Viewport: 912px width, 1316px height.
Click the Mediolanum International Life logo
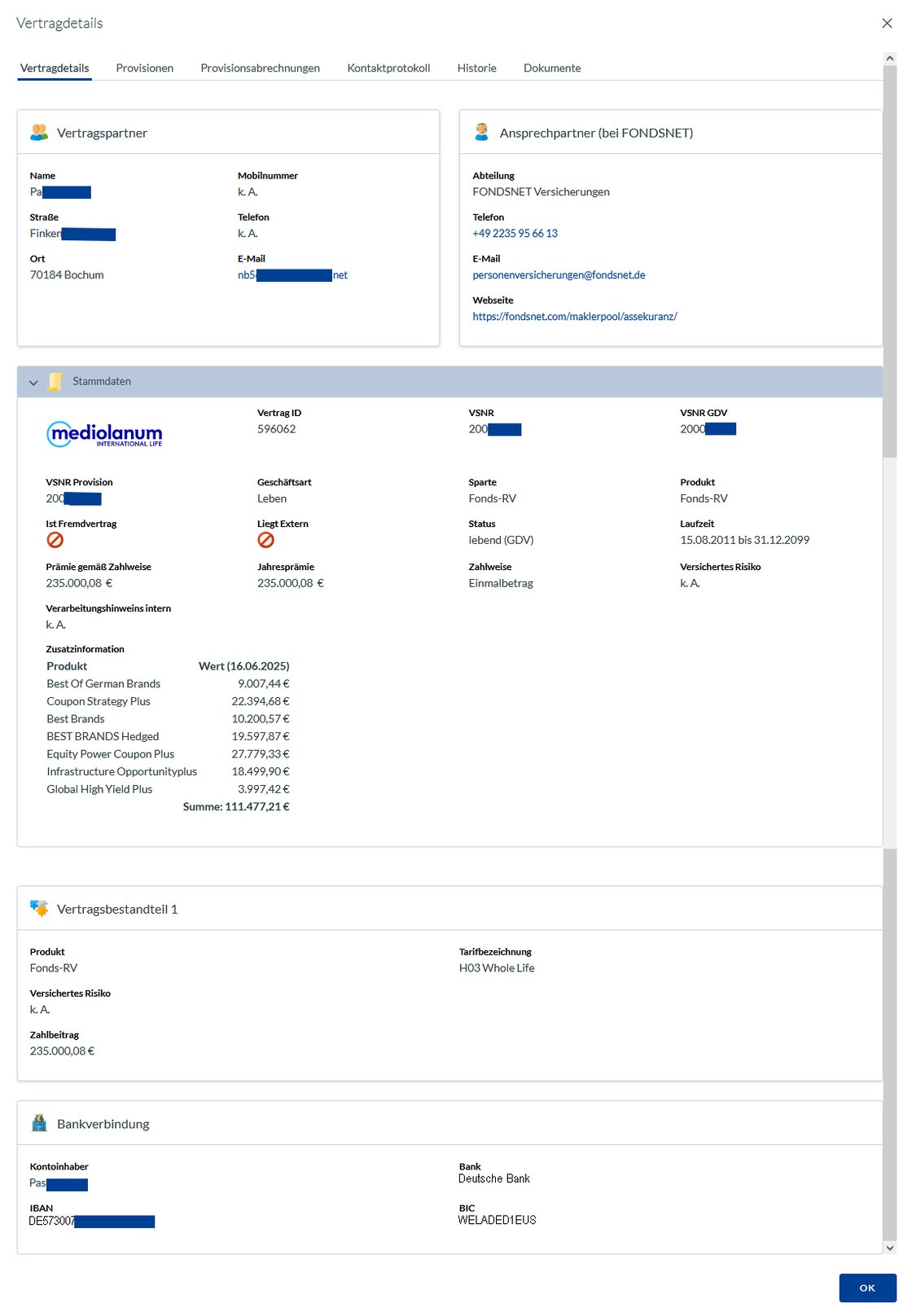(104, 434)
